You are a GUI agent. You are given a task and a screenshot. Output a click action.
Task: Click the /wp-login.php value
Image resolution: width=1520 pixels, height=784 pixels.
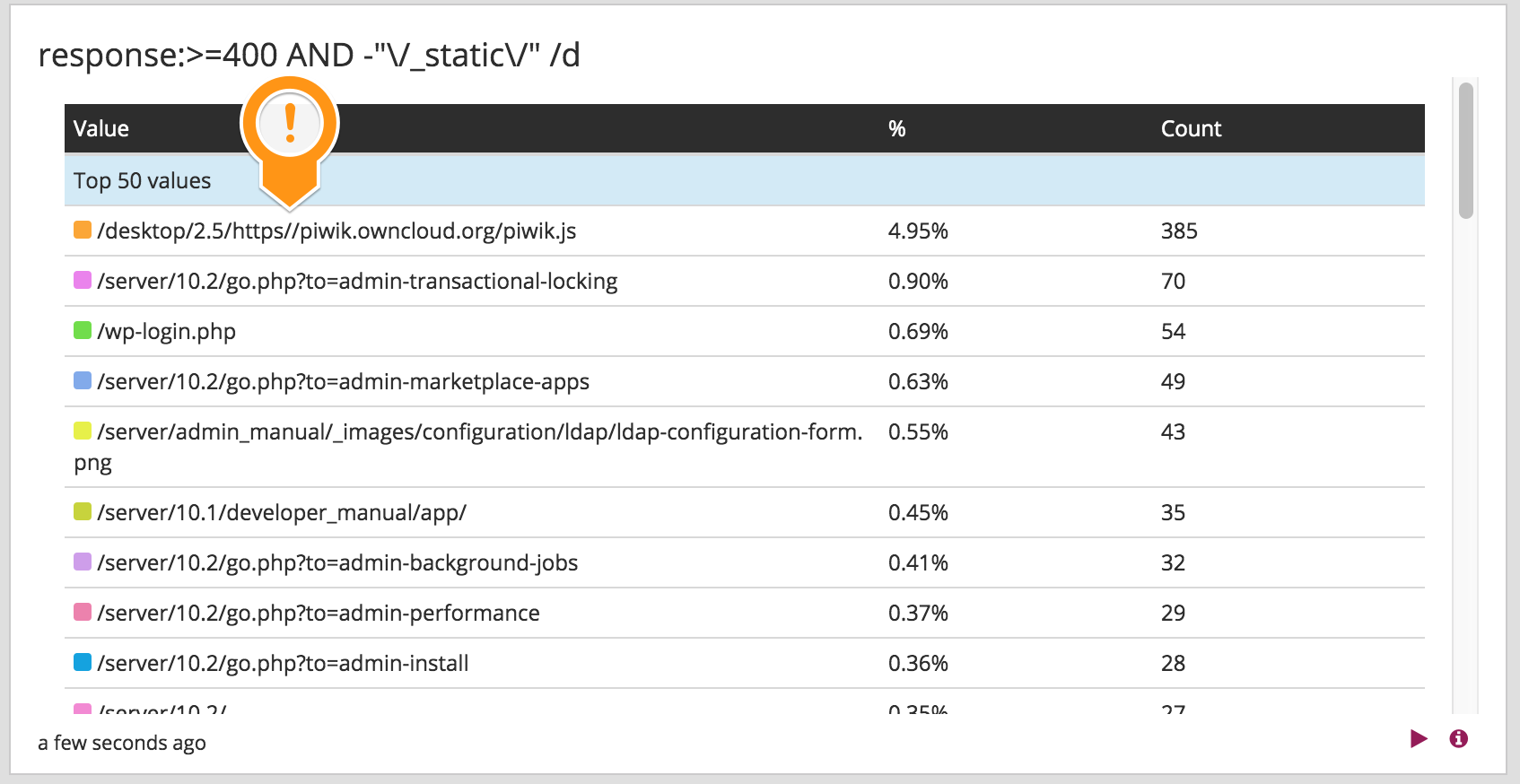click(166, 331)
